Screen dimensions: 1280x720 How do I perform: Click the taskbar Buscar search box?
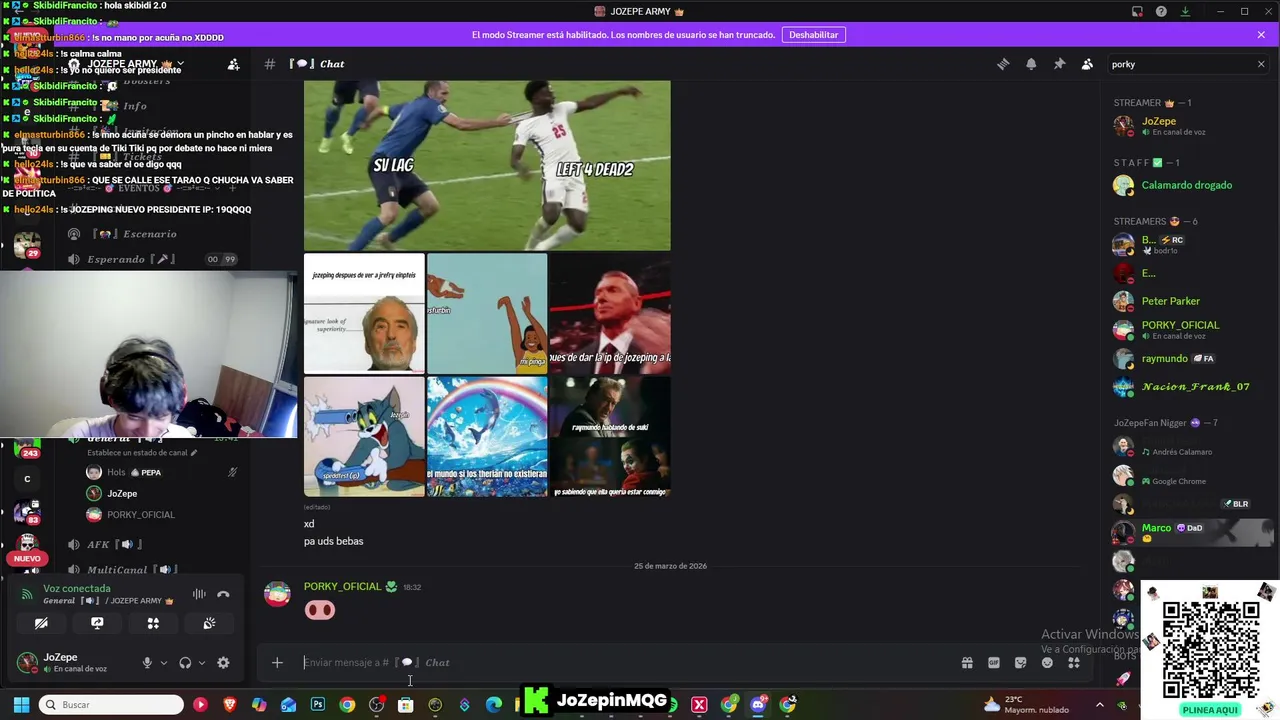coord(112,705)
